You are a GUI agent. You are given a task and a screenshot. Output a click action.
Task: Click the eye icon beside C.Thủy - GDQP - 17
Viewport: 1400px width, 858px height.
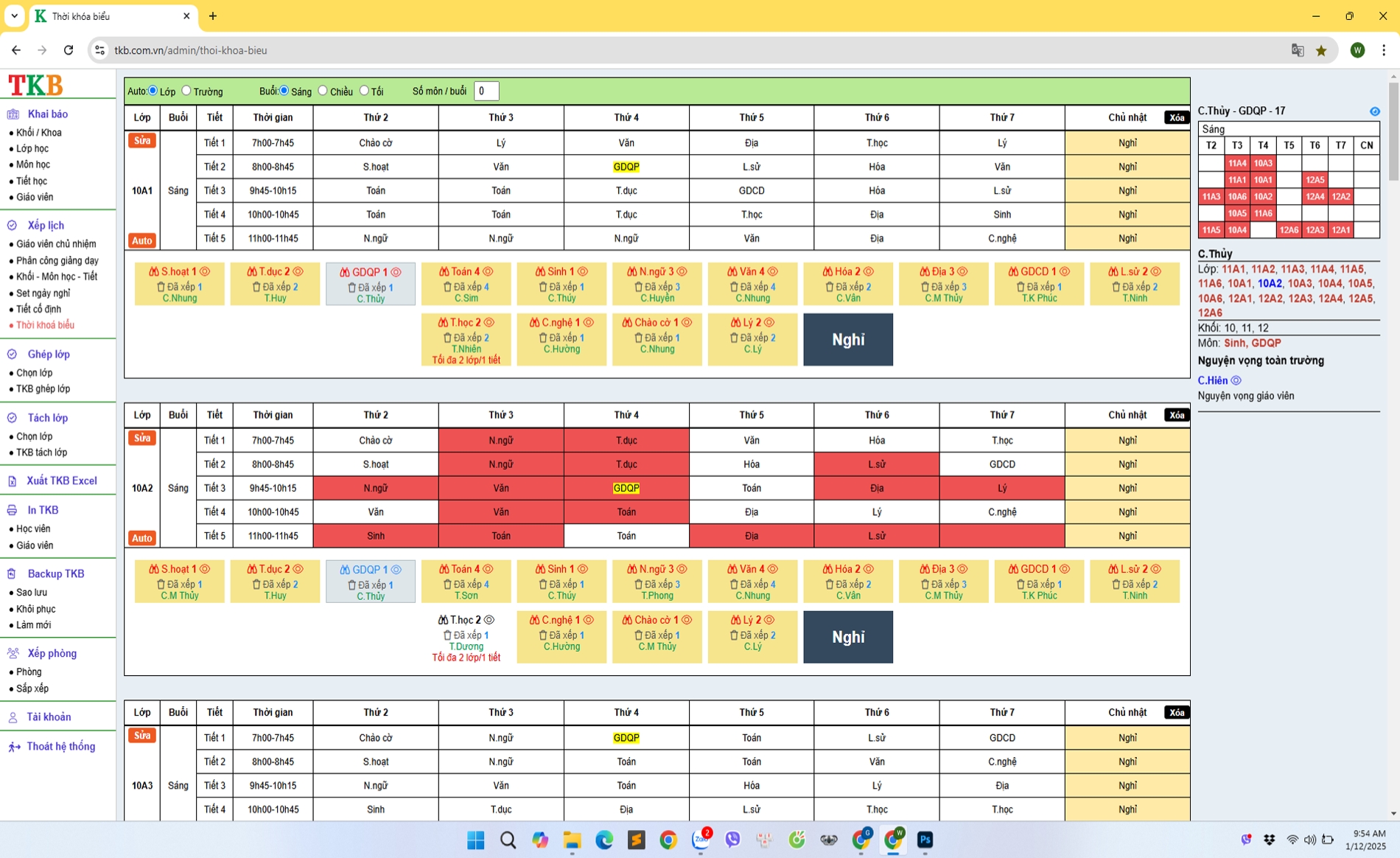coord(1374,111)
